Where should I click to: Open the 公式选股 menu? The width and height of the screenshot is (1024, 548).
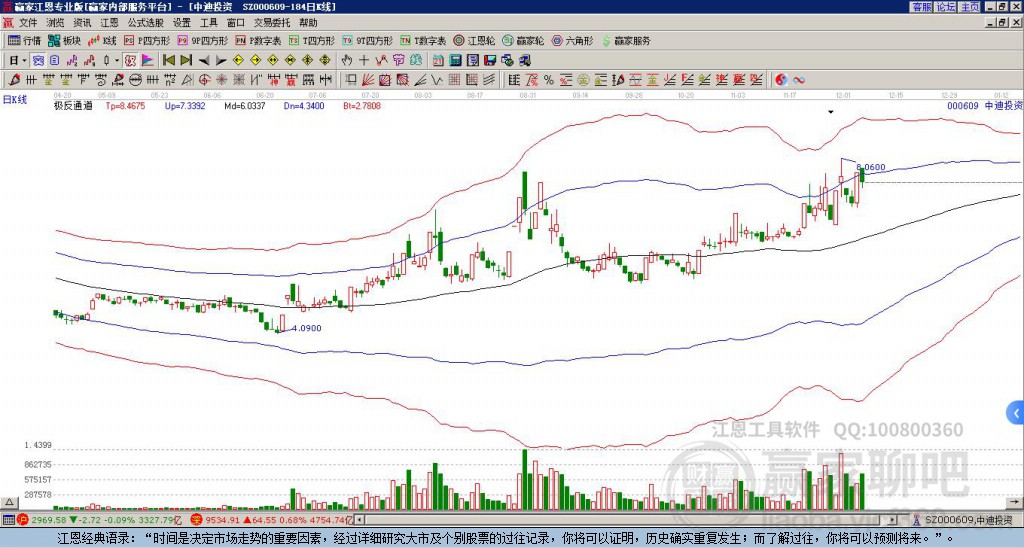click(x=145, y=23)
